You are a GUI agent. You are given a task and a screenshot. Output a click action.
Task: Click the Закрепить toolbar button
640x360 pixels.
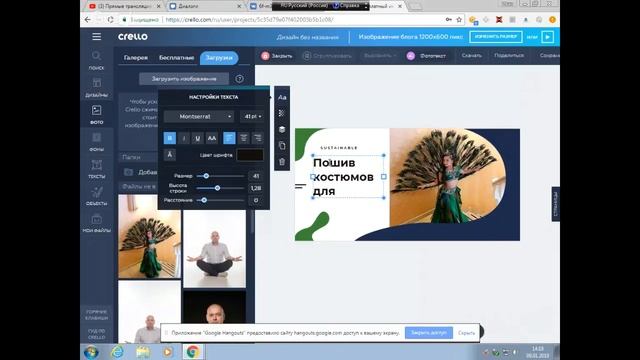point(277,56)
